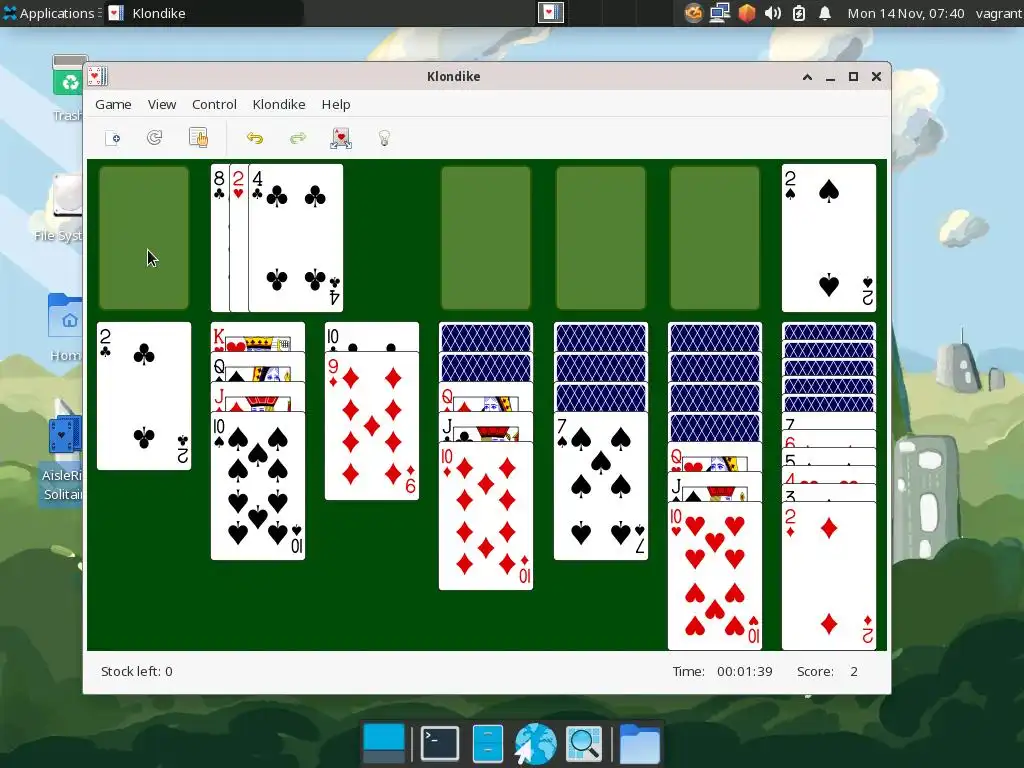Click the Klondike taskbar button
The width and height of the screenshot is (1024, 768).
pos(204,13)
